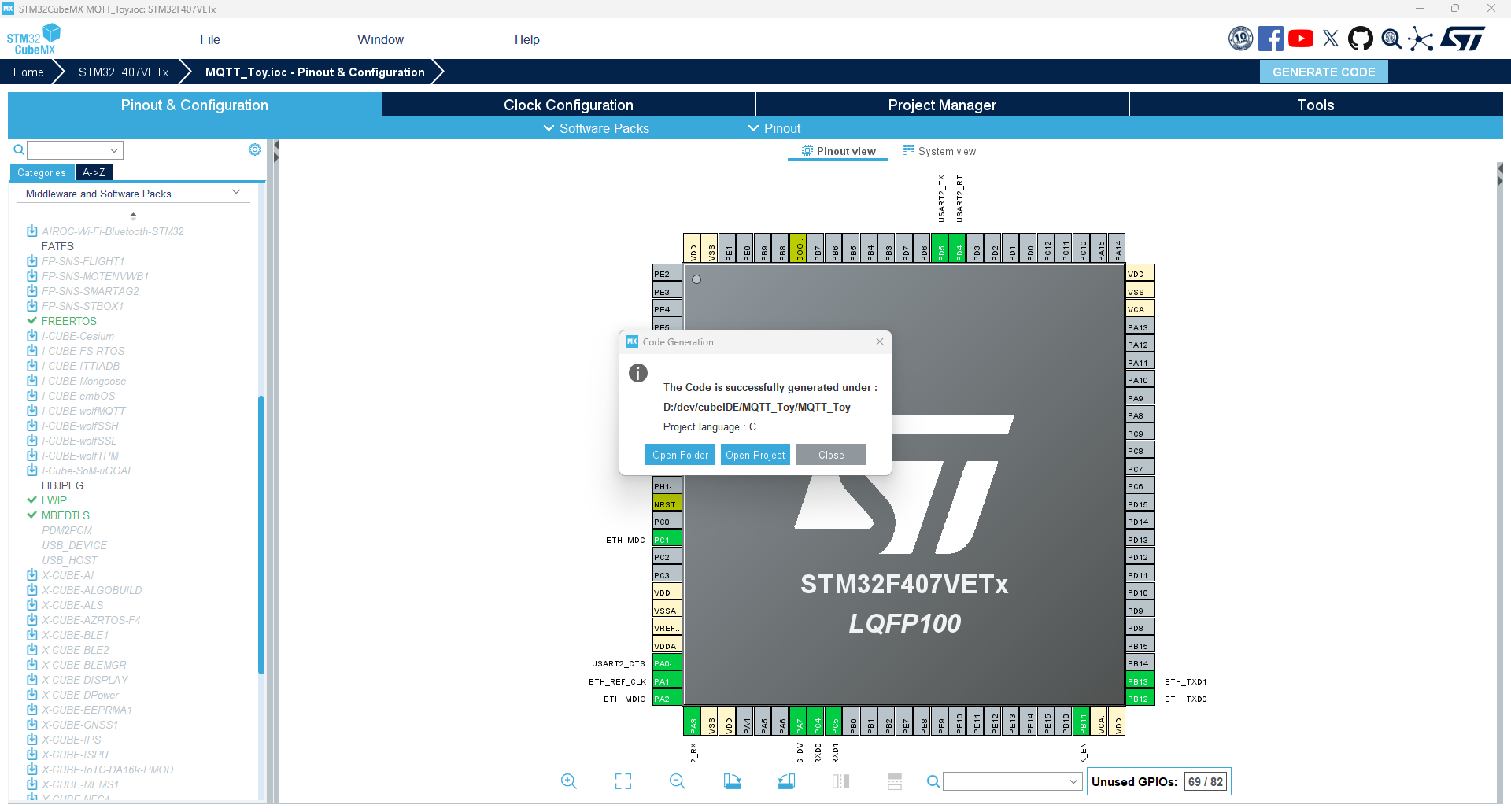Click the small up arrow above list
The image size is (1511, 812).
pos(133,216)
